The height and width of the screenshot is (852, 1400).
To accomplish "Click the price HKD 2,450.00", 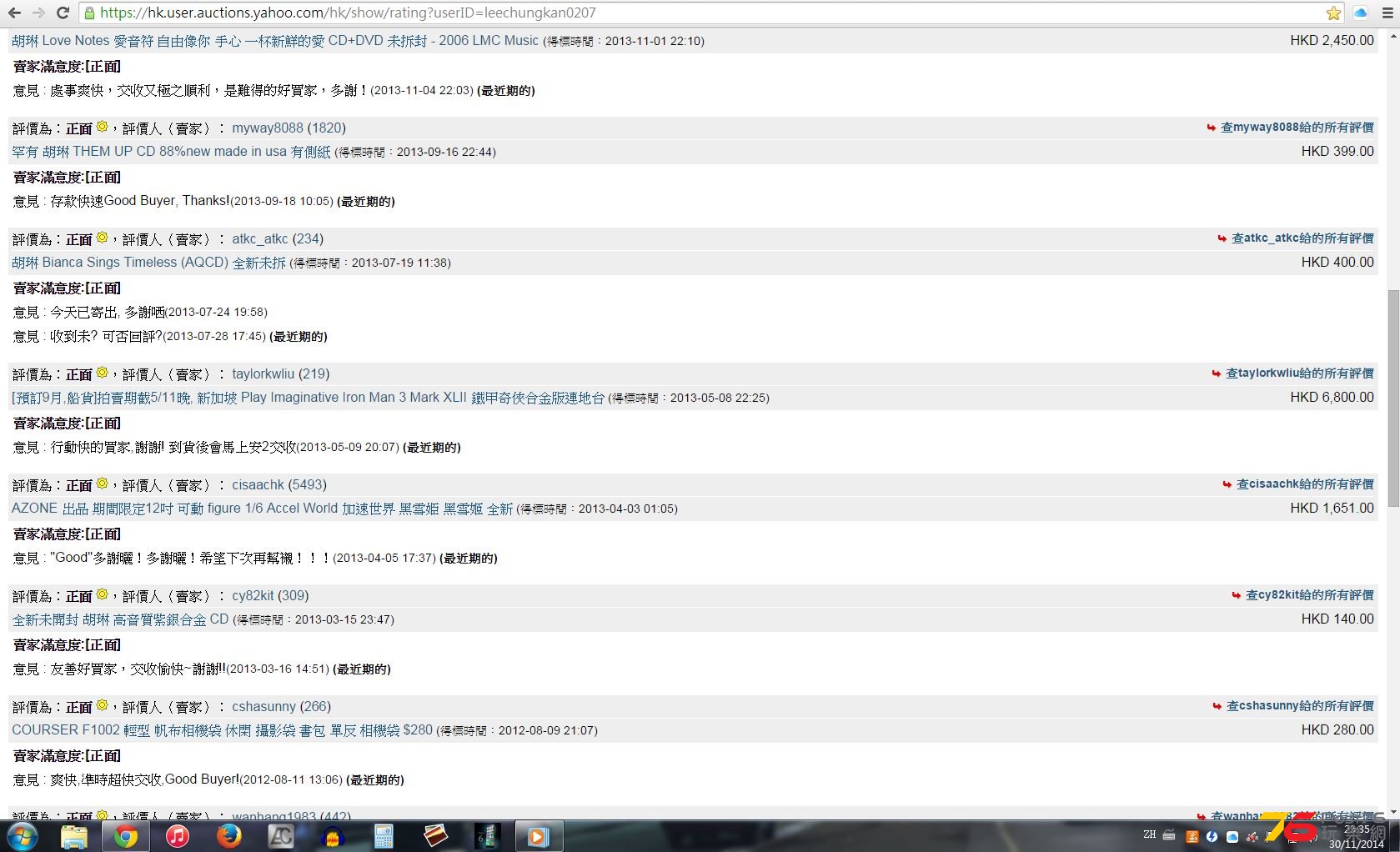I will coord(1332,40).
